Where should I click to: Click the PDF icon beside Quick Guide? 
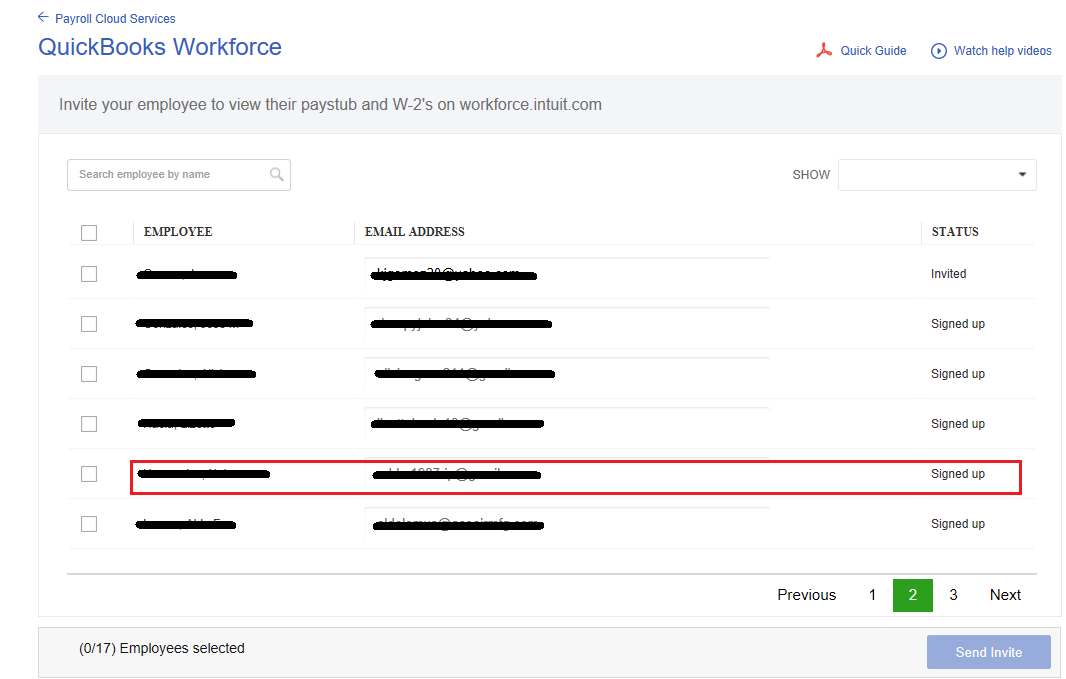point(823,50)
